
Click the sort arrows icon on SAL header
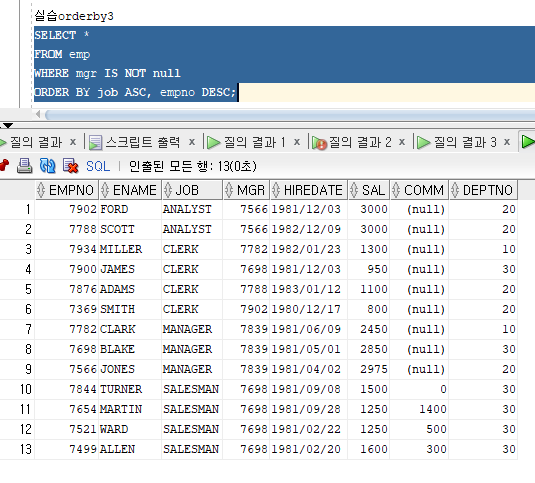354,190
